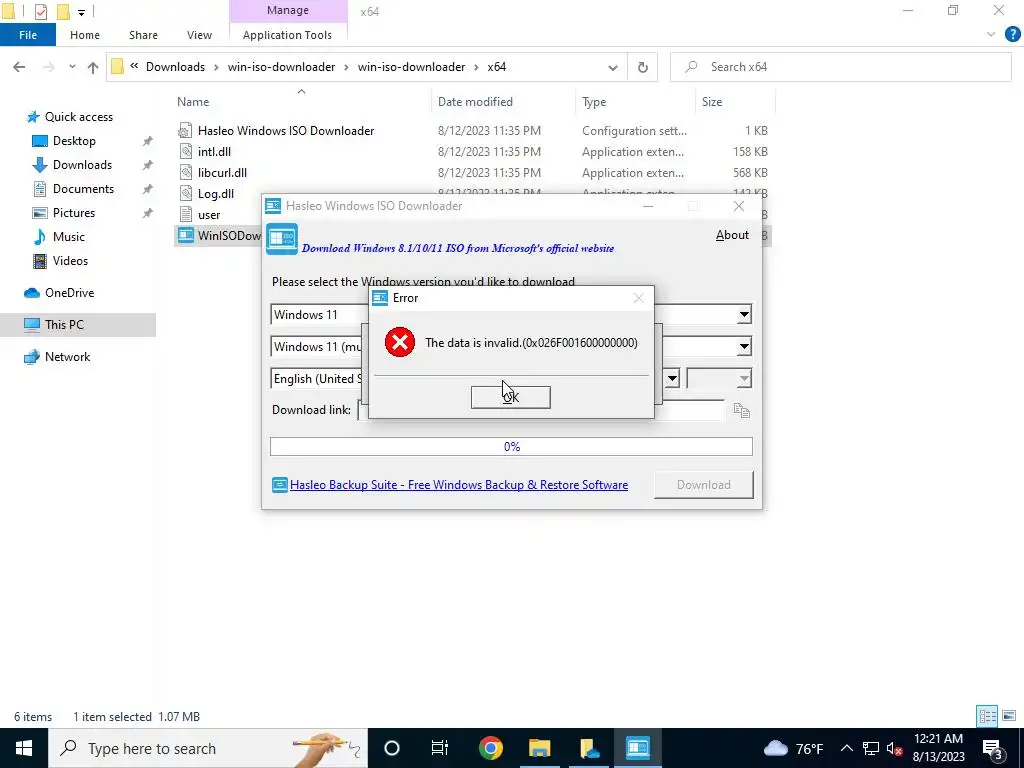Screen dimensions: 1024x768
Task: Close the Error dialog with X
Action: [638, 298]
